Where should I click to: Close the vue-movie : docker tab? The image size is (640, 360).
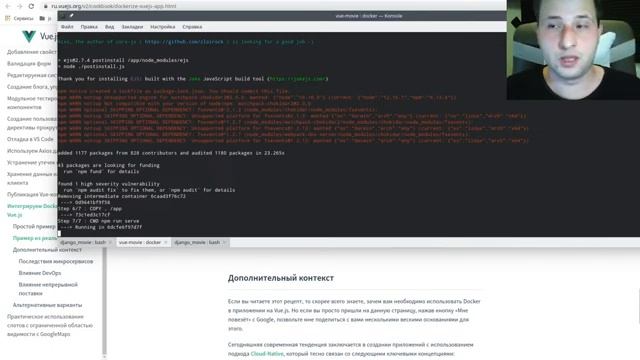click(165, 242)
